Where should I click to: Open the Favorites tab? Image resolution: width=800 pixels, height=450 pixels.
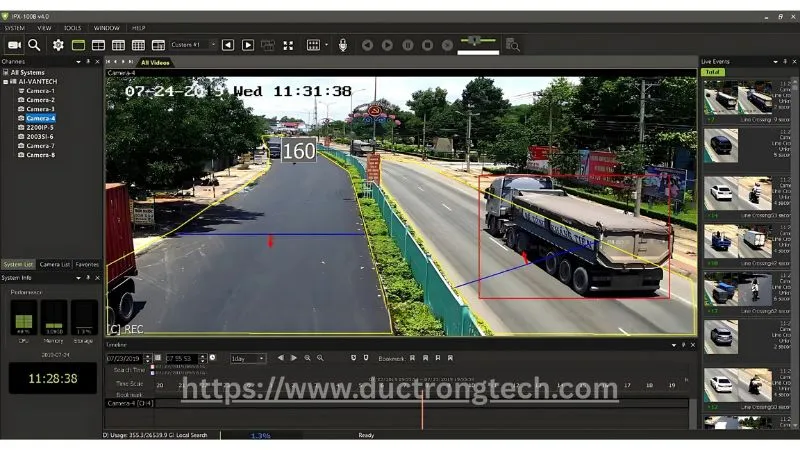pyautogui.click(x=87, y=264)
